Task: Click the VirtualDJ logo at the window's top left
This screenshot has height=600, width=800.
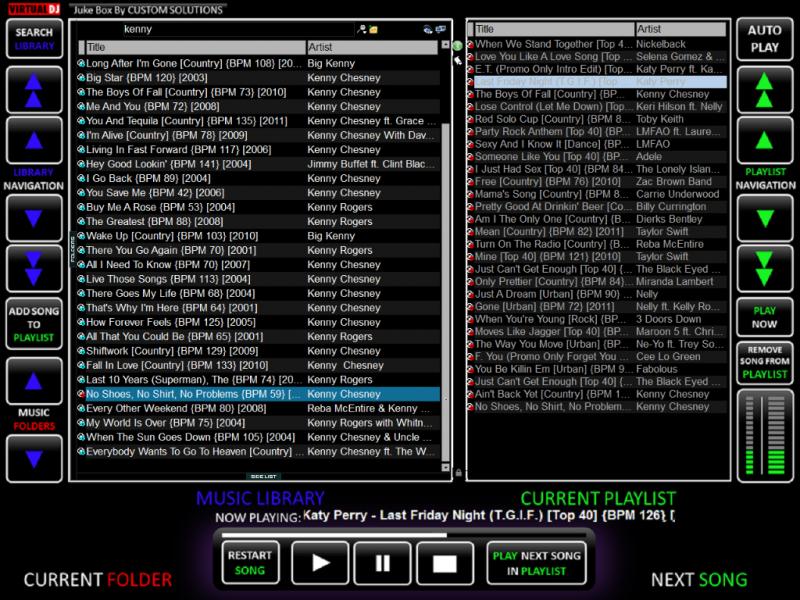Action: coord(34,9)
